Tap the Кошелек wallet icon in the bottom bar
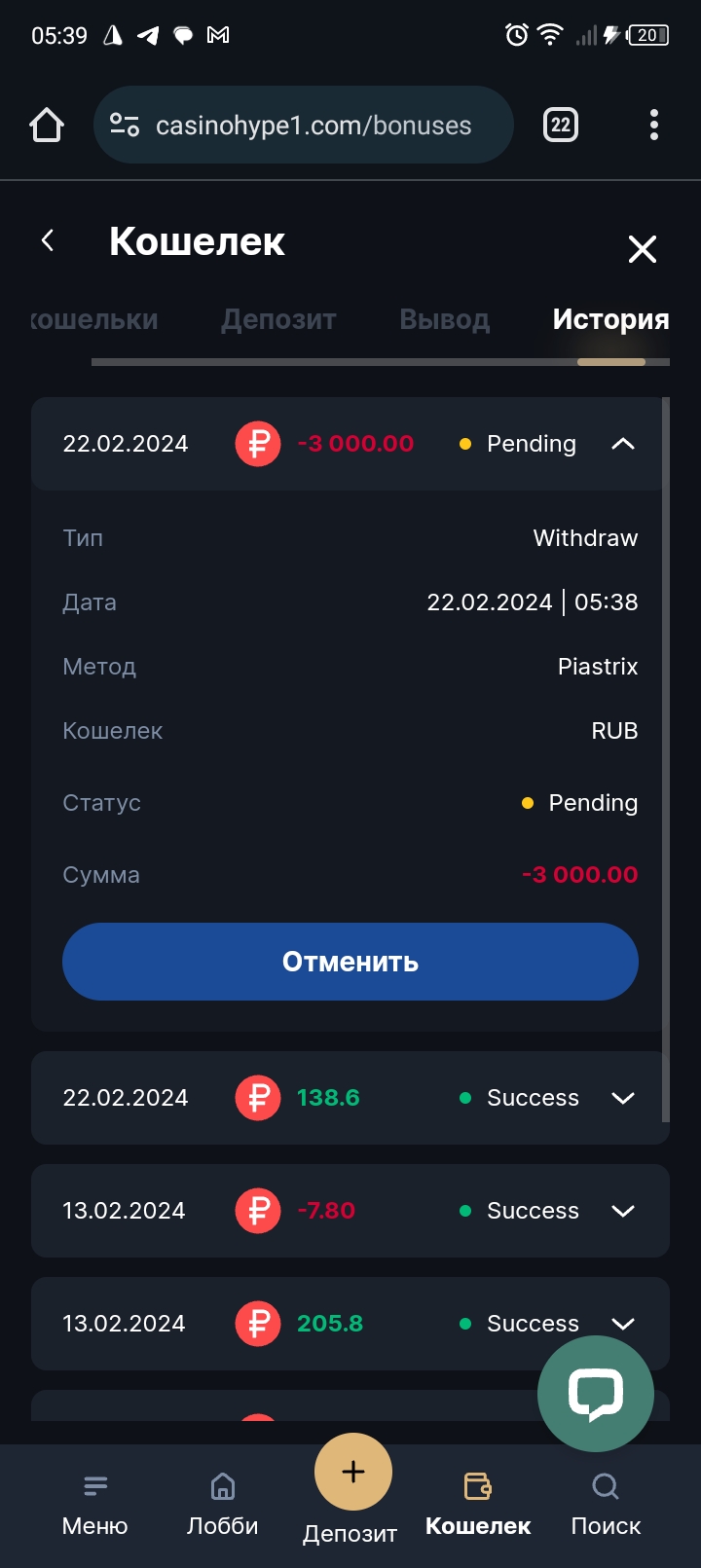Viewport: 701px width, 1568px height. coord(478,1486)
